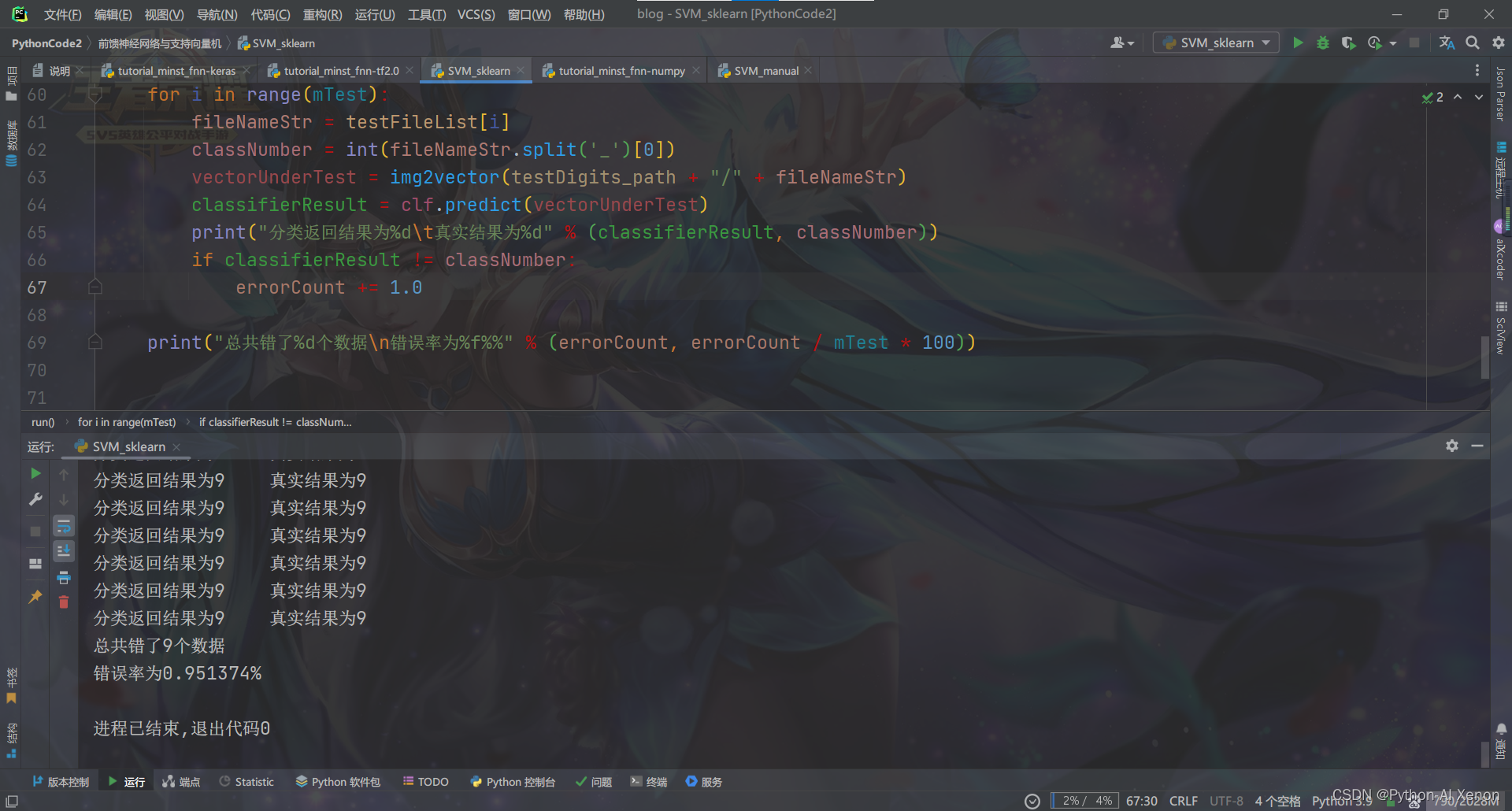Open the notifications bell on right strip
The height and width of the screenshot is (811, 1512).
tap(1501, 729)
